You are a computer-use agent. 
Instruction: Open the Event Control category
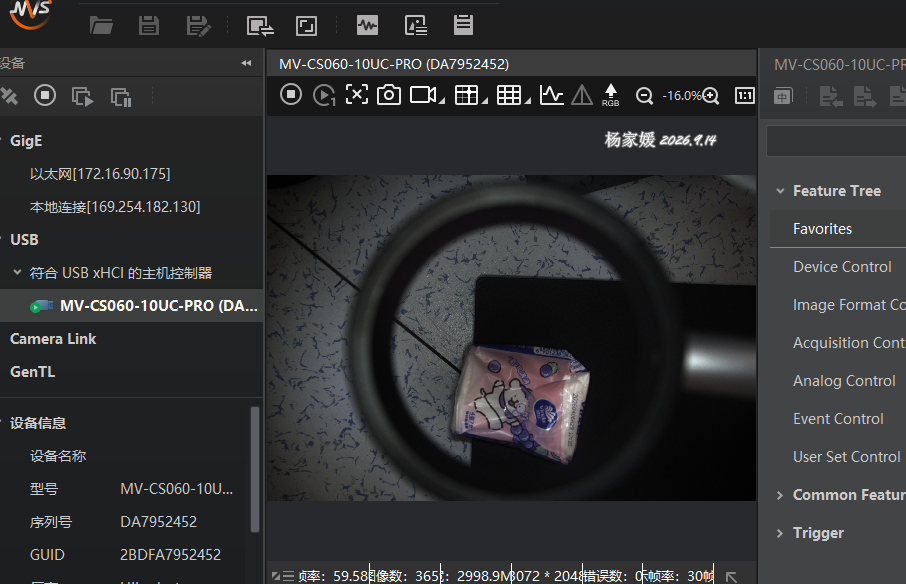pyautogui.click(x=838, y=419)
